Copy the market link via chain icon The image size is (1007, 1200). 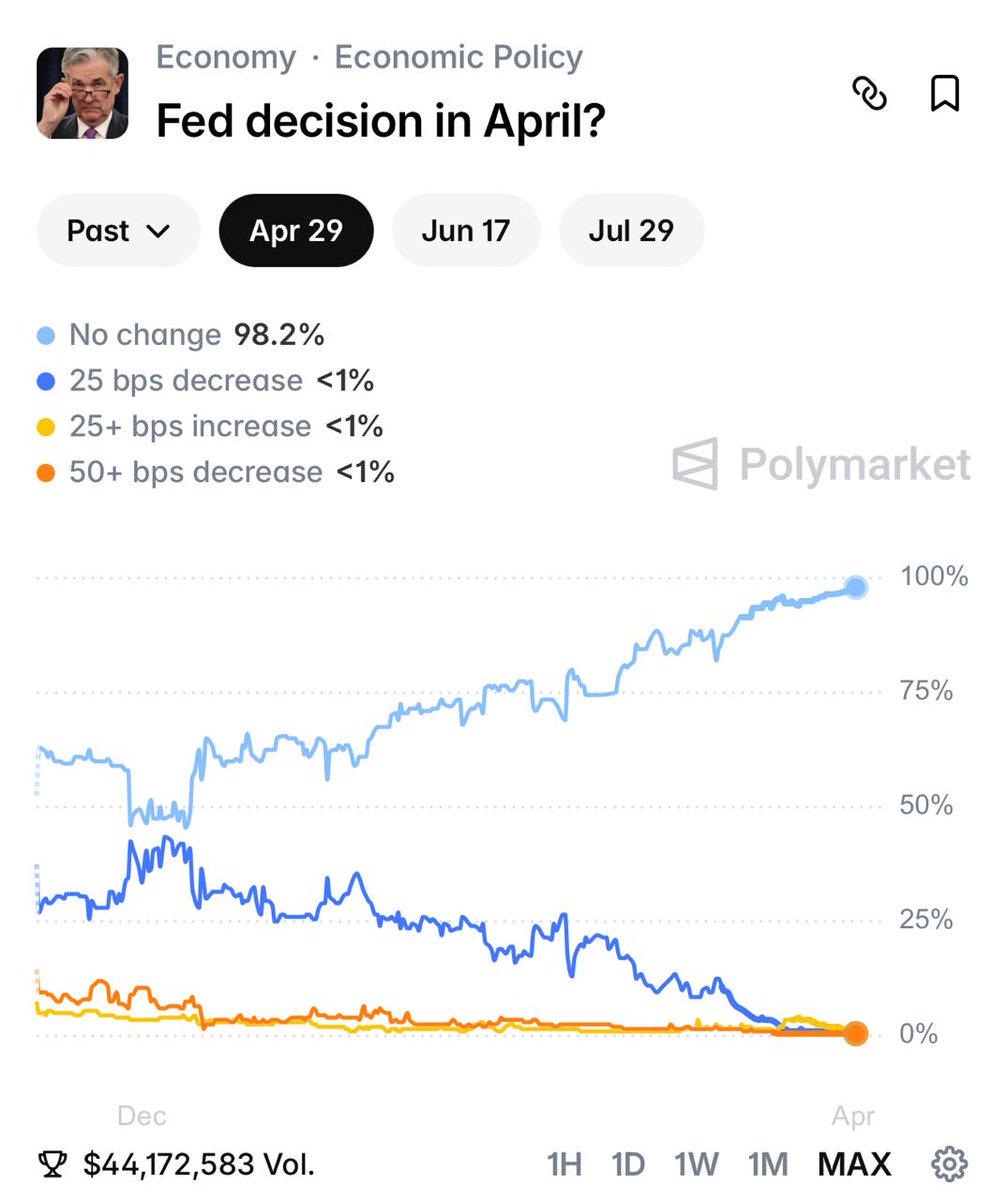point(869,94)
